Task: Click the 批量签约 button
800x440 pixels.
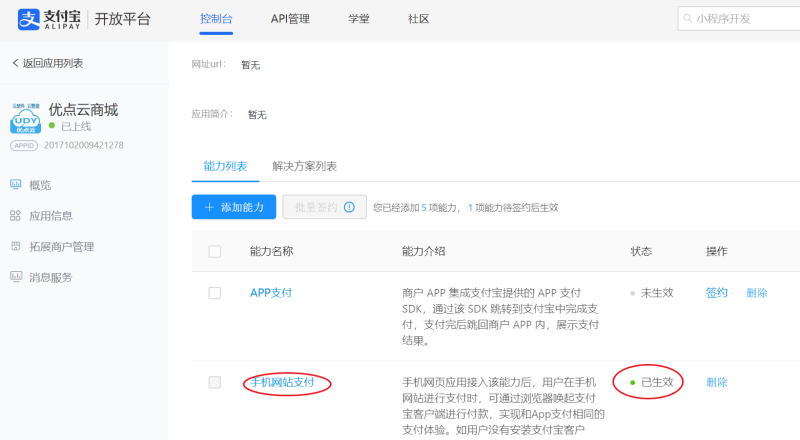Action: tap(324, 207)
